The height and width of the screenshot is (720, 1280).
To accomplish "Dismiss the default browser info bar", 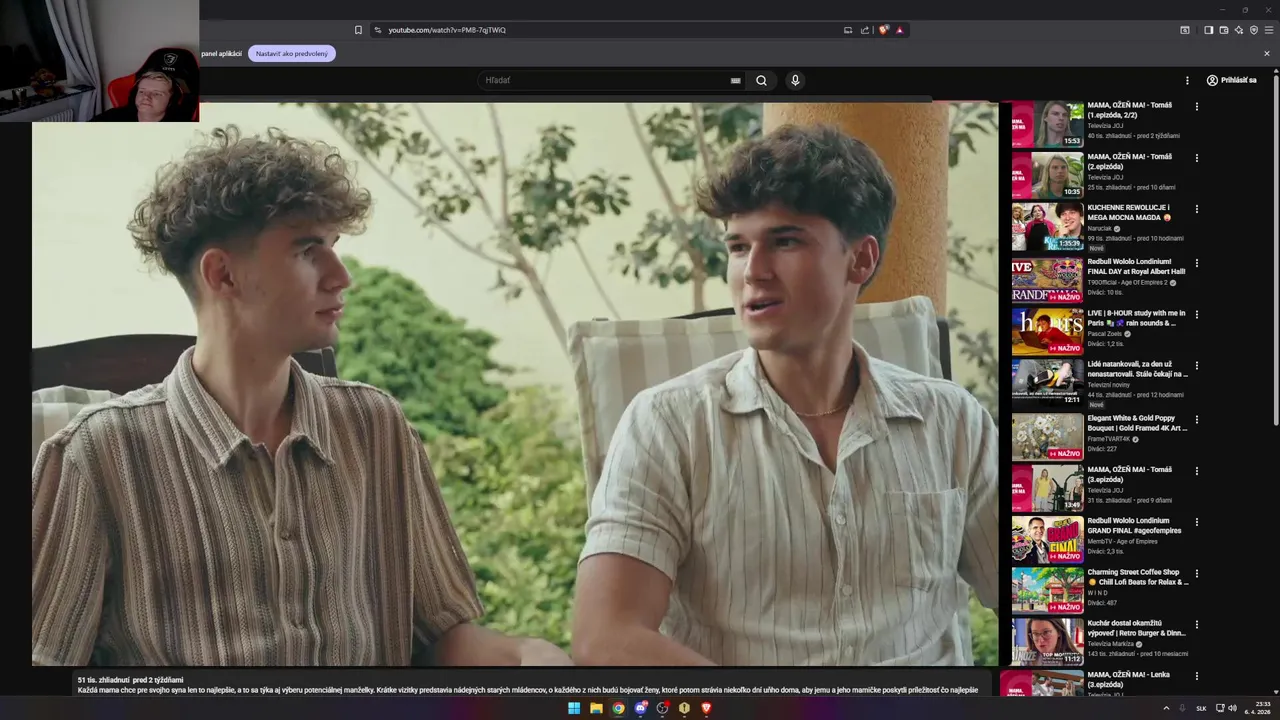I will (x=1266, y=53).
